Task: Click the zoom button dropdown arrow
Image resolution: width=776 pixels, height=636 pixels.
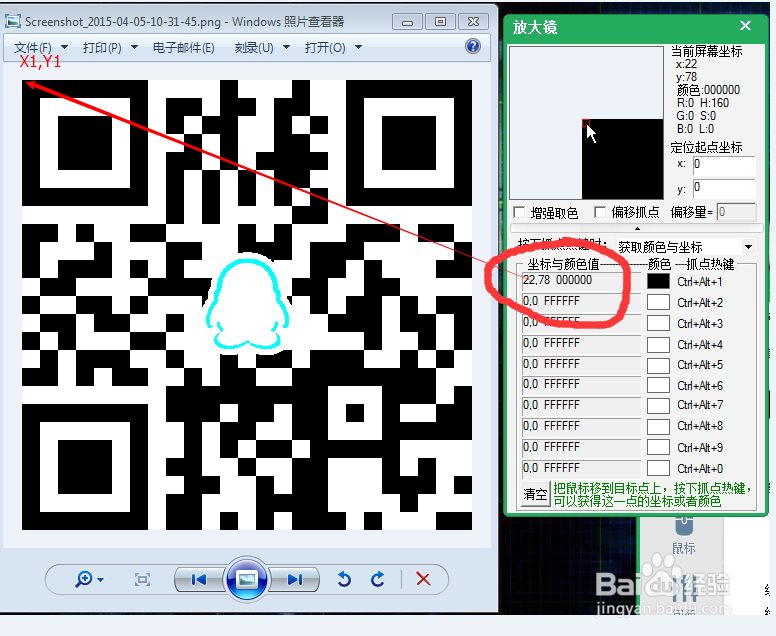Action: [x=100, y=580]
